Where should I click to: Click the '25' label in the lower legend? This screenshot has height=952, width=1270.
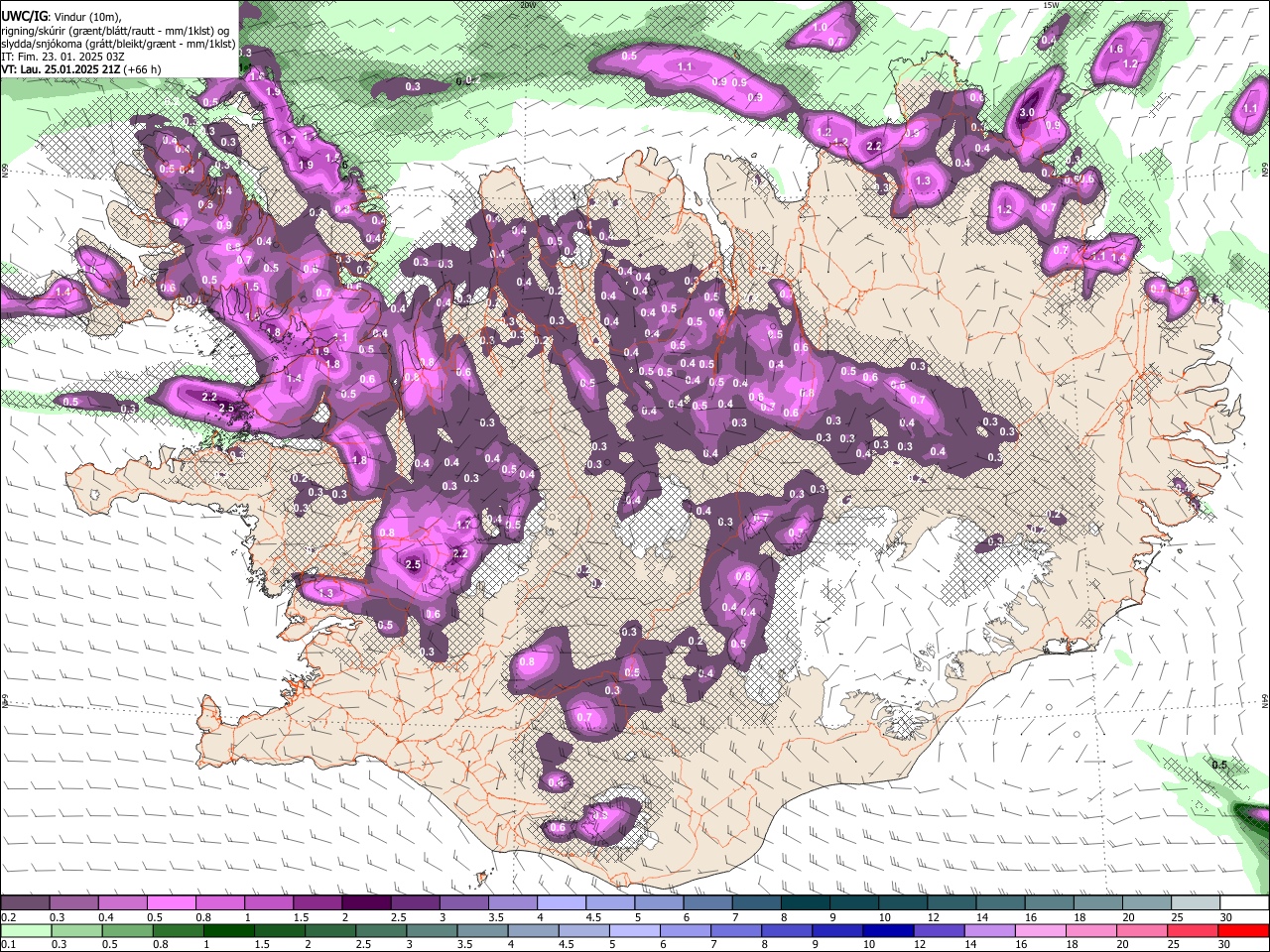pos(1172,945)
